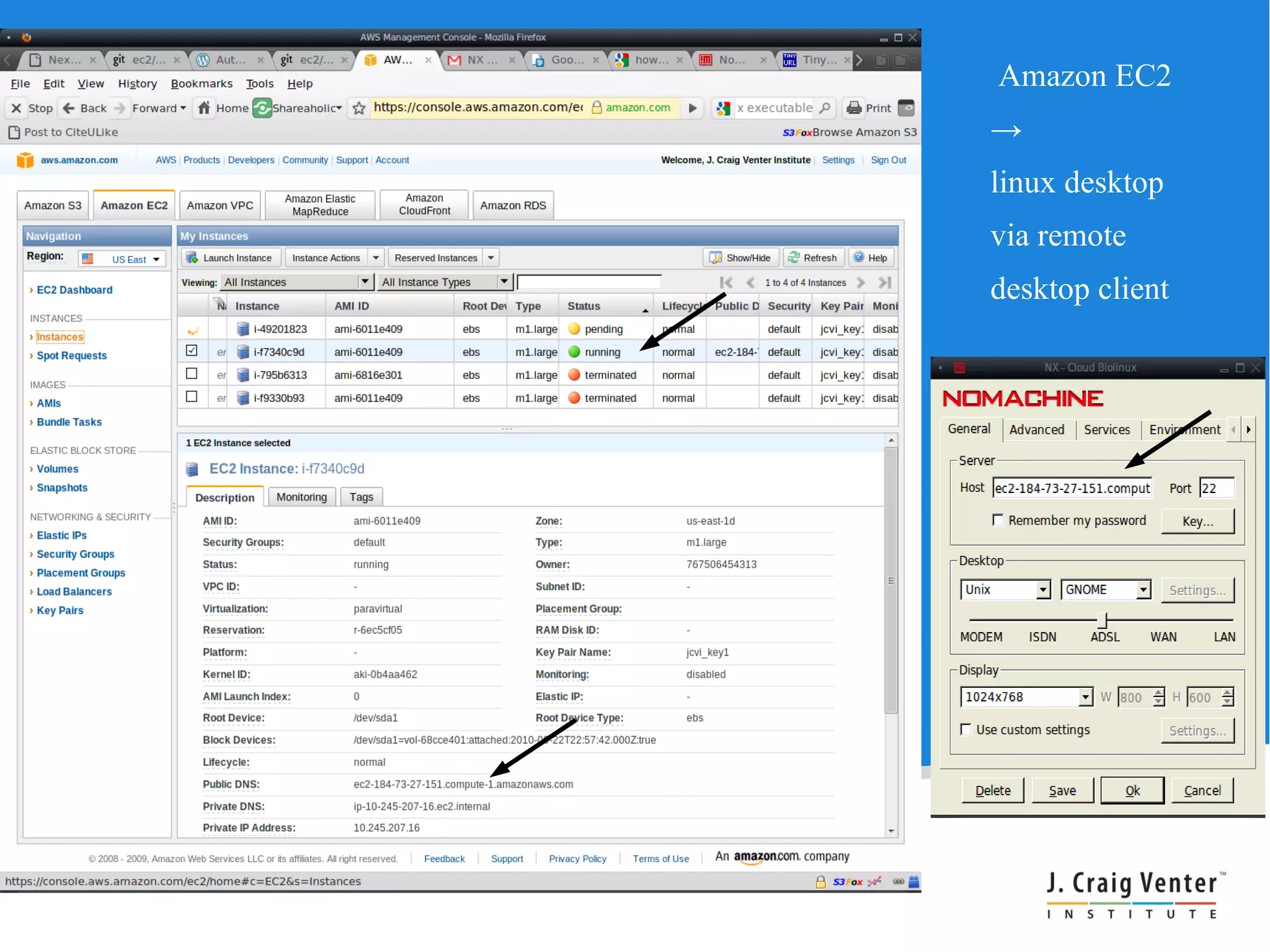The width and height of the screenshot is (1270, 952).
Task: Click the S3Fox status bar icon
Action: click(x=848, y=882)
